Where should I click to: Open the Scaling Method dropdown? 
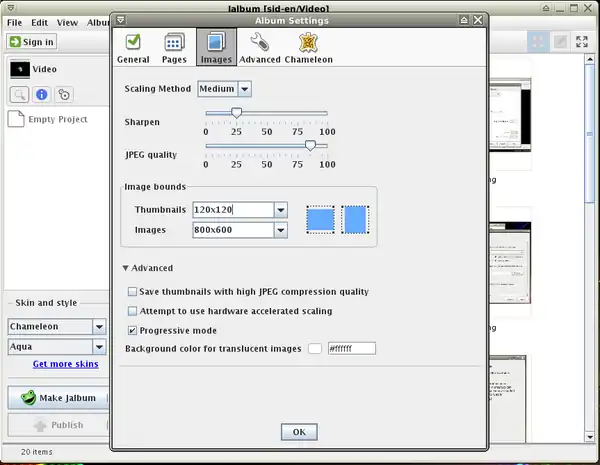pyautogui.click(x=244, y=89)
